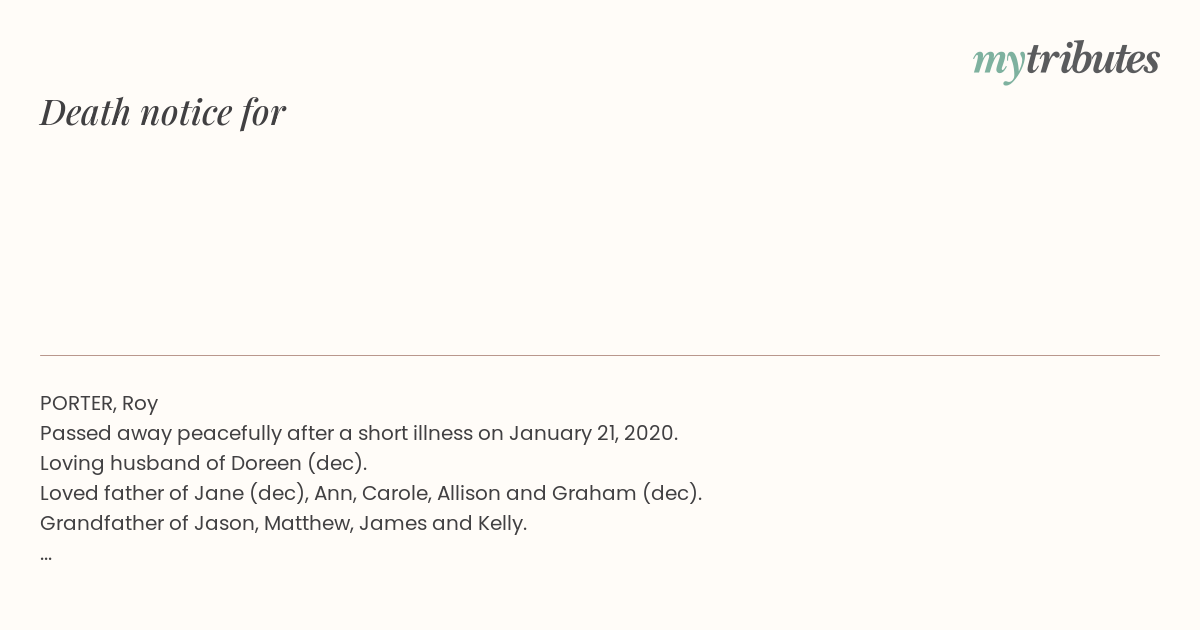
Task: Click the green "my" part of the logo
Action: point(999,63)
